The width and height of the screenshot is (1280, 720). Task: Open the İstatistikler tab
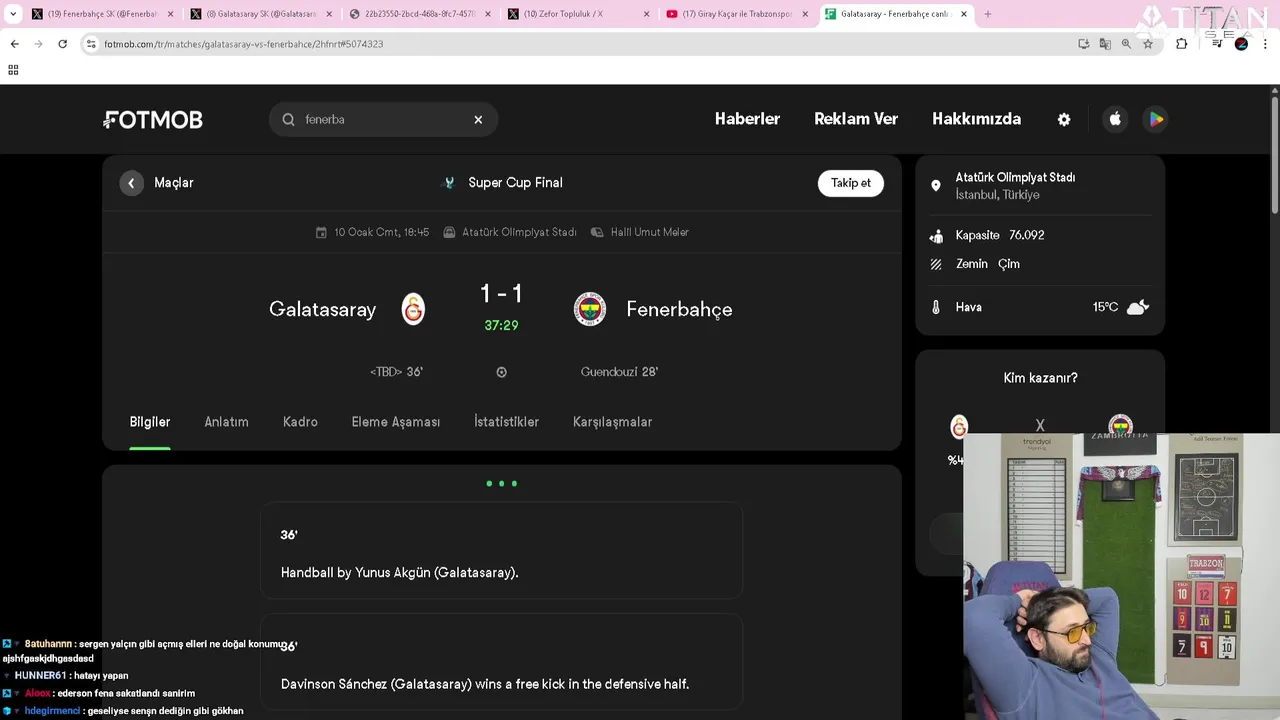(x=506, y=422)
